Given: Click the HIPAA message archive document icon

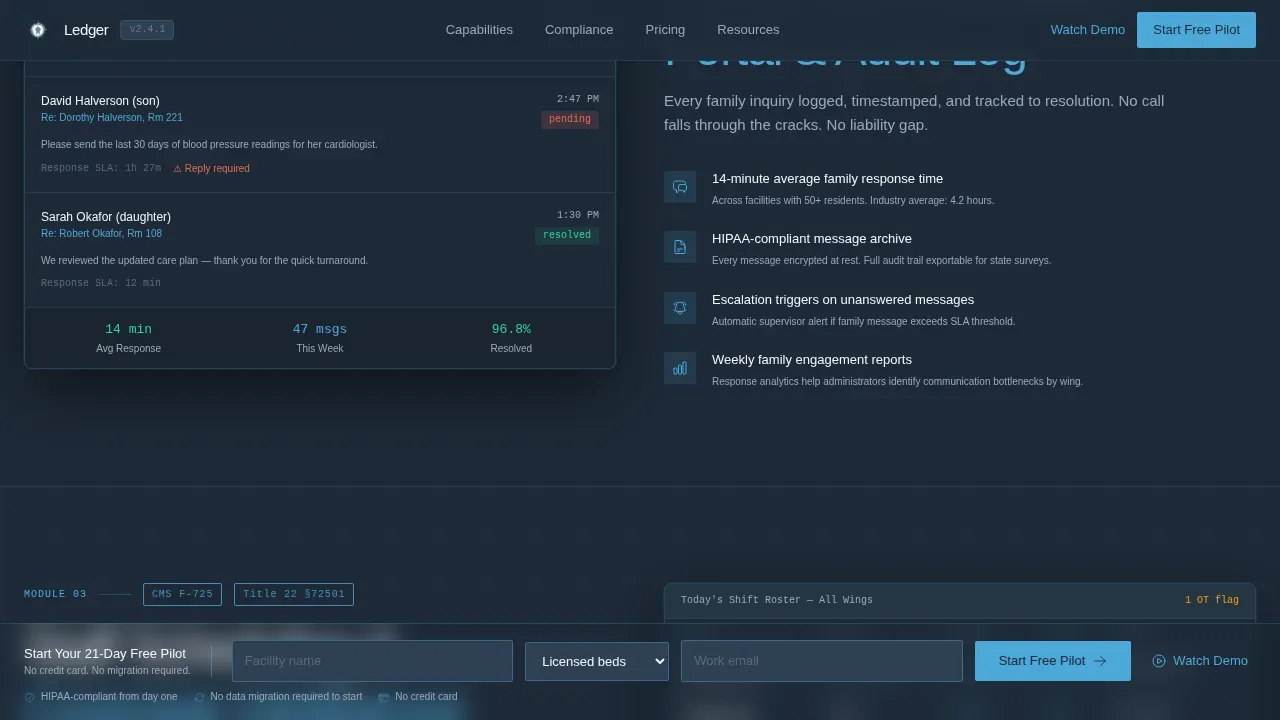Looking at the screenshot, I should [680, 247].
